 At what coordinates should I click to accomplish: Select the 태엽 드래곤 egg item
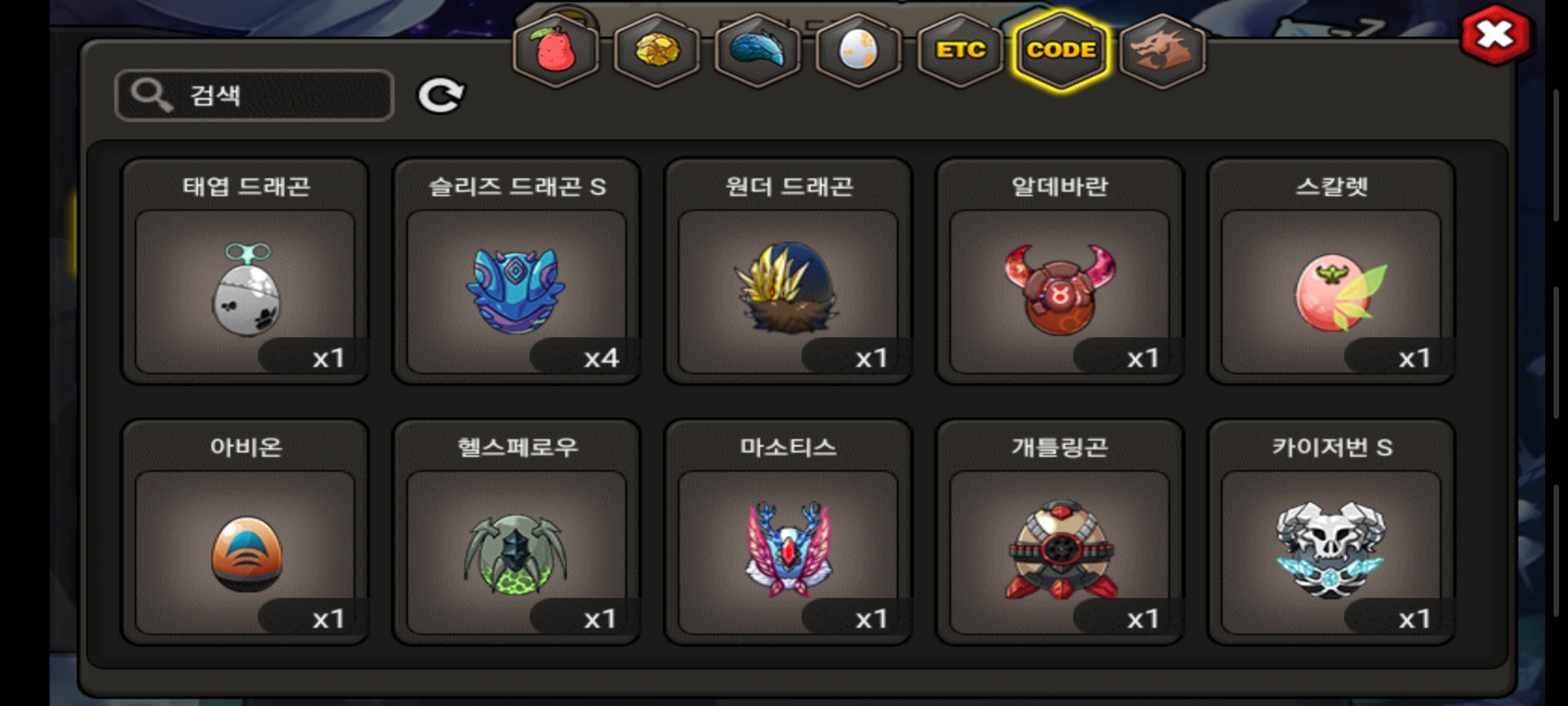point(245,271)
